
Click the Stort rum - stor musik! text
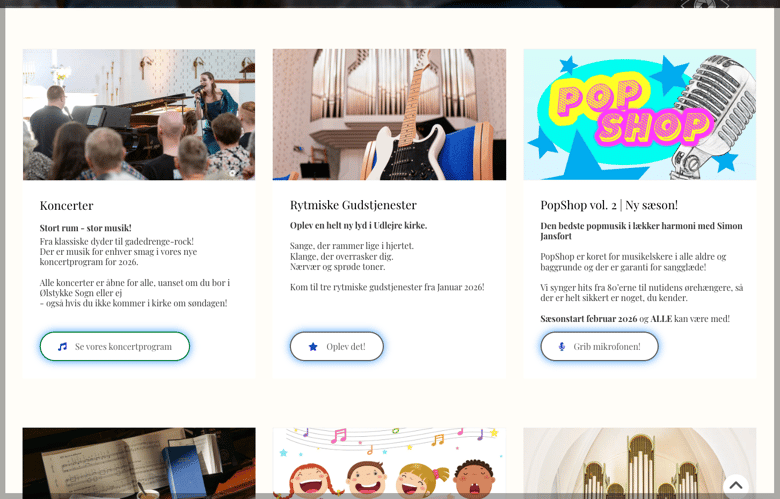pyautogui.click(x=86, y=228)
